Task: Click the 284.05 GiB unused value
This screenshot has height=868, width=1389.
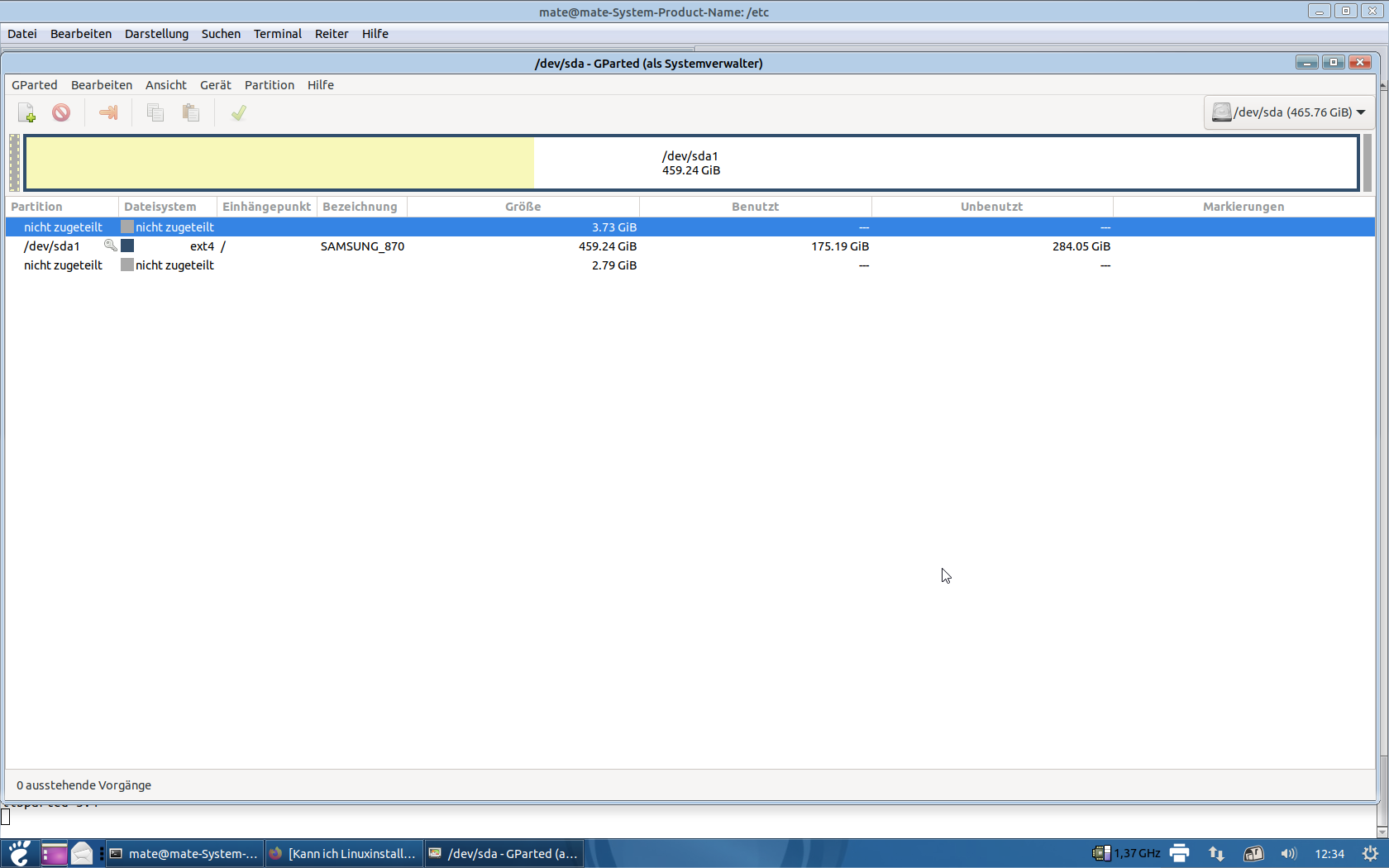Action: 1081,246
